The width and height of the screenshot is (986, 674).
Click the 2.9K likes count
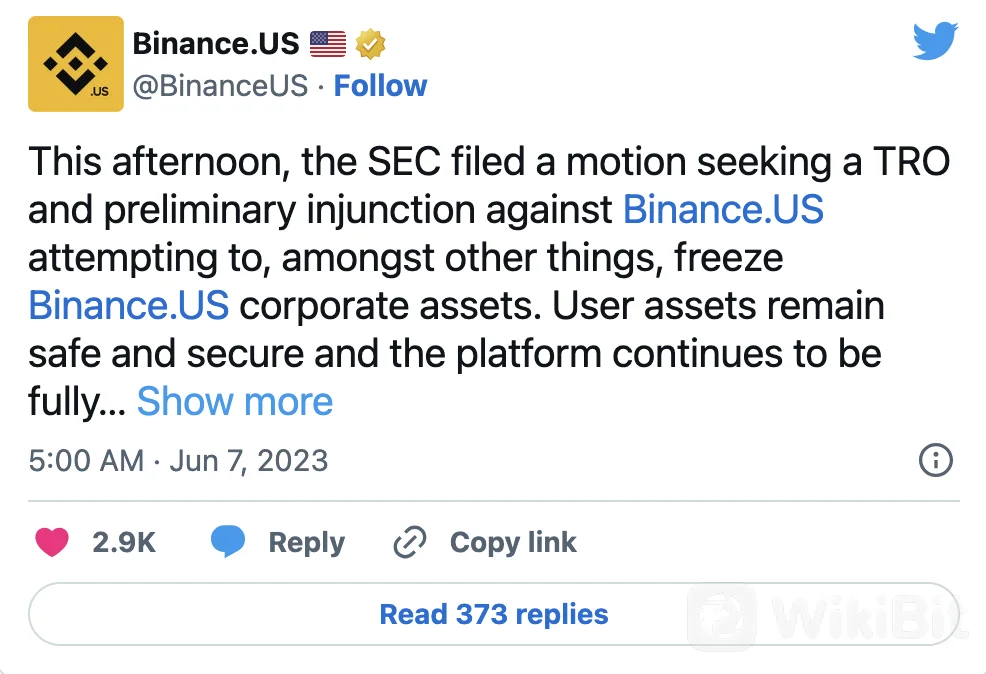click(124, 542)
